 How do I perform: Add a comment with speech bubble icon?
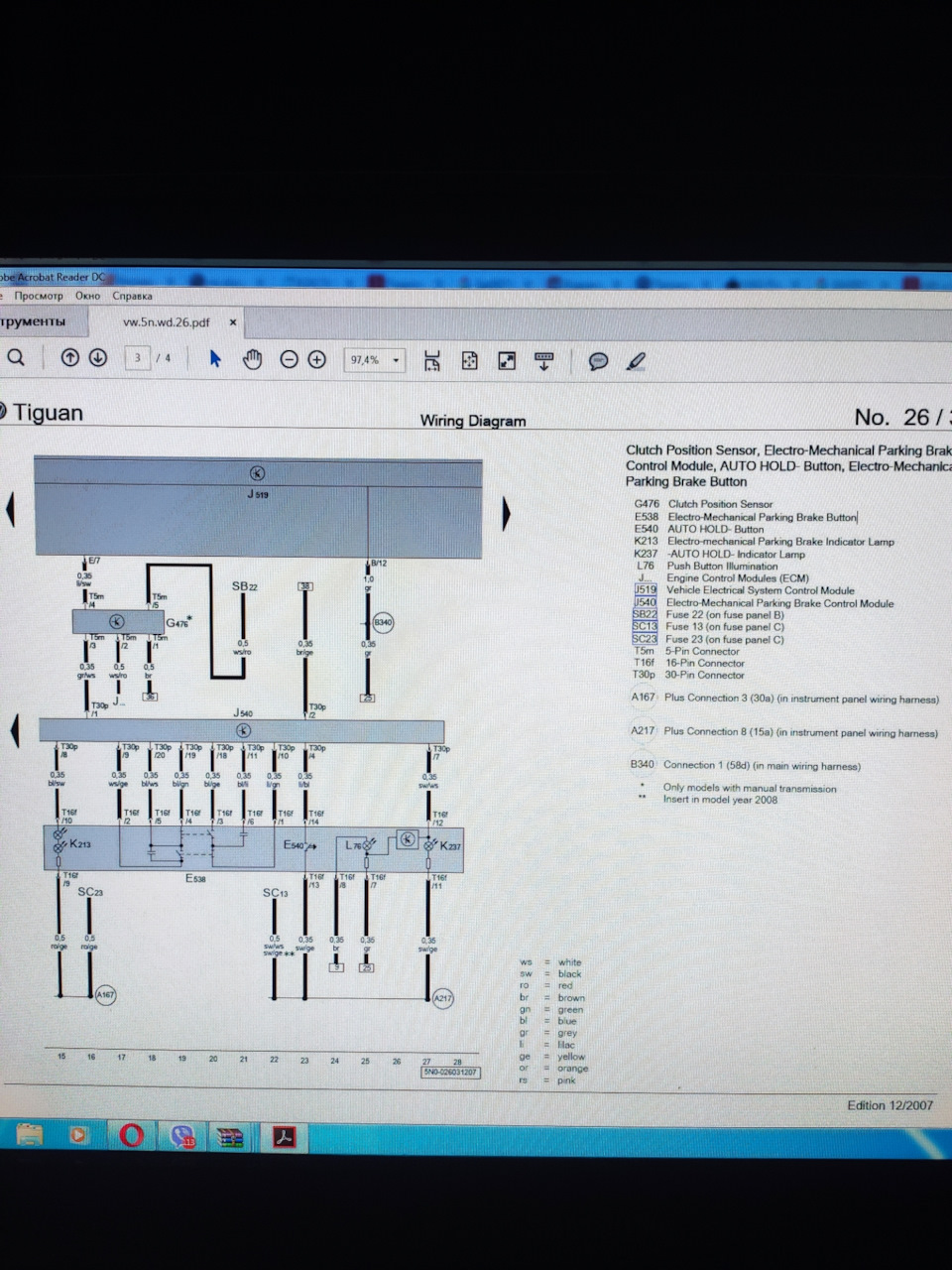pos(598,361)
